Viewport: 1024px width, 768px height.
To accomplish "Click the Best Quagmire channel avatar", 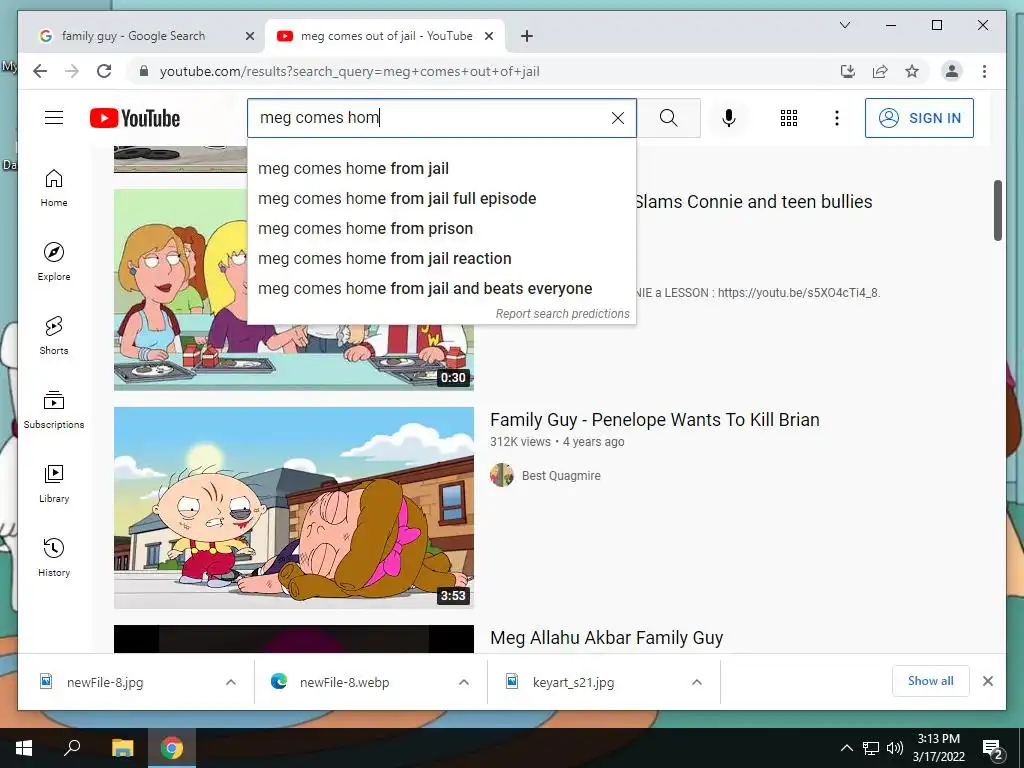I will (x=502, y=475).
